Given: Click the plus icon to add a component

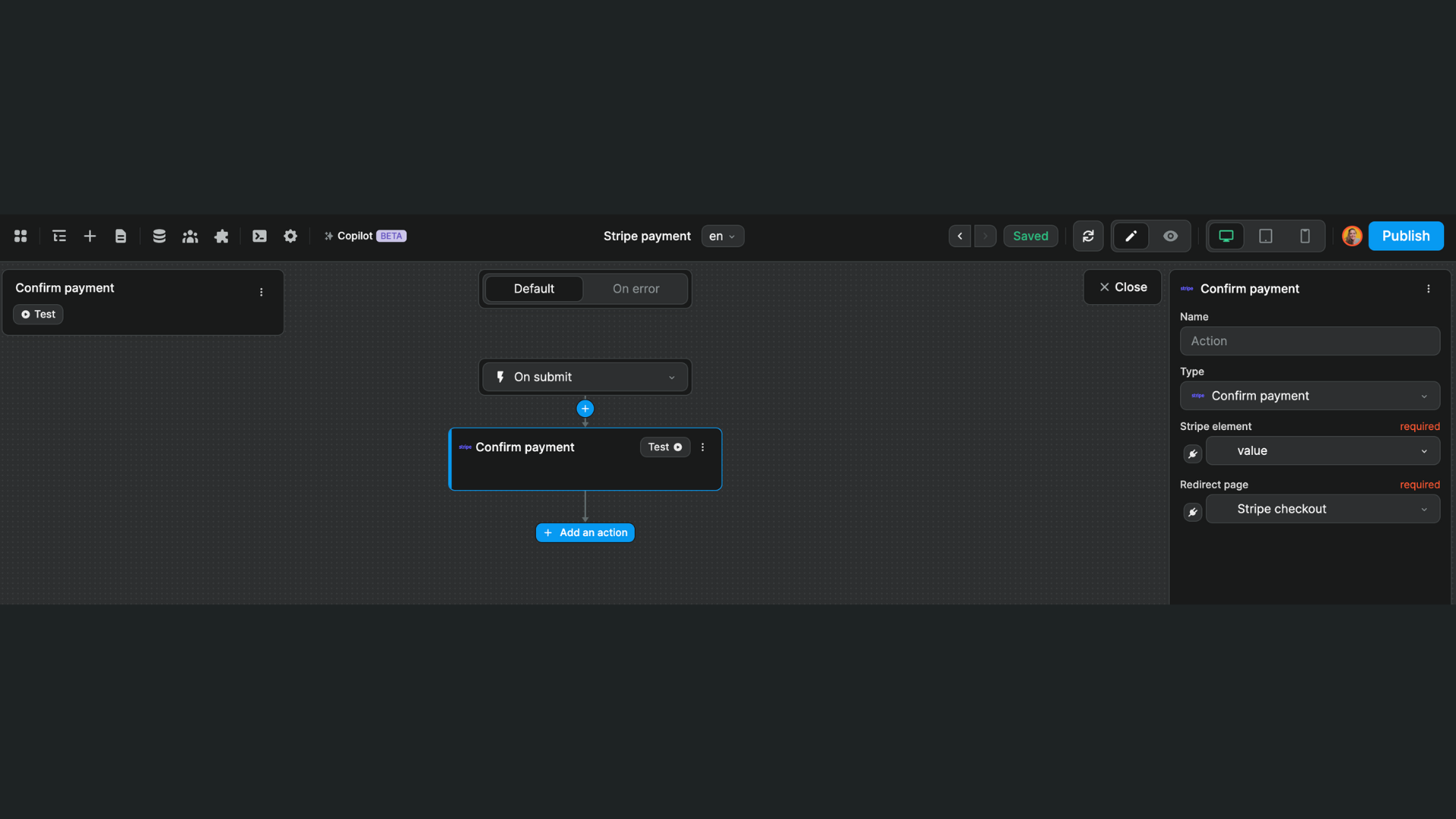Looking at the screenshot, I should (89, 236).
